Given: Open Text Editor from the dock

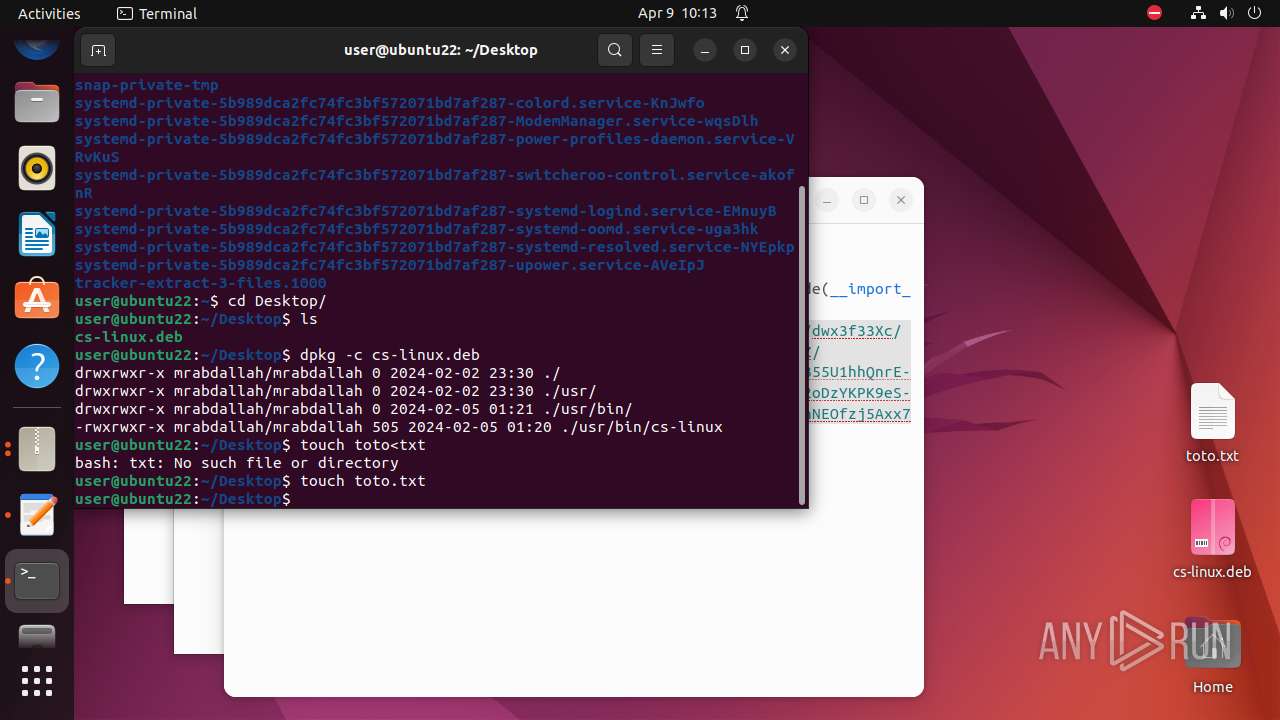Looking at the screenshot, I should (x=37, y=515).
